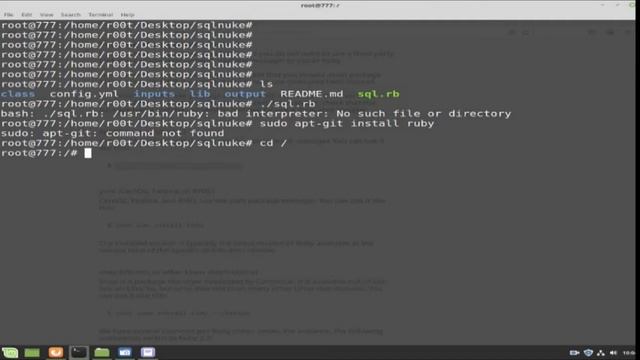640x360 pixels.
Task: Click the blue screenshot/camera taskbar icon
Action: (125, 352)
